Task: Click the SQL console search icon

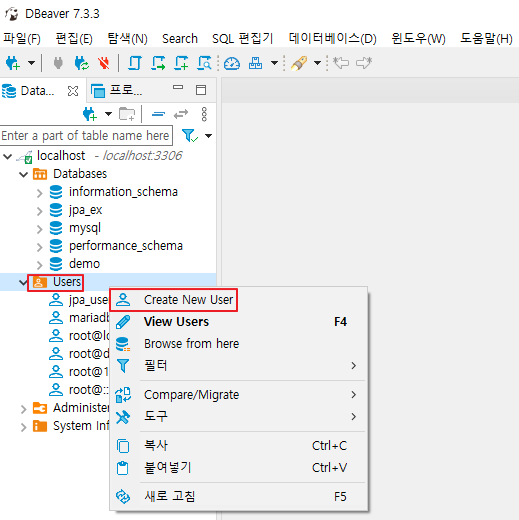Action: [204, 63]
